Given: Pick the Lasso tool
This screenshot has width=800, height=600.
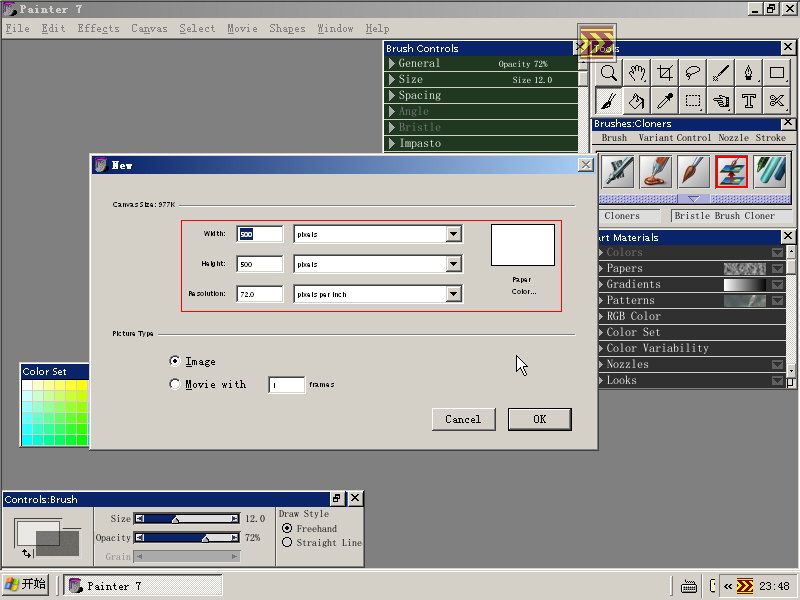Looking at the screenshot, I should [x=693, y=73].
